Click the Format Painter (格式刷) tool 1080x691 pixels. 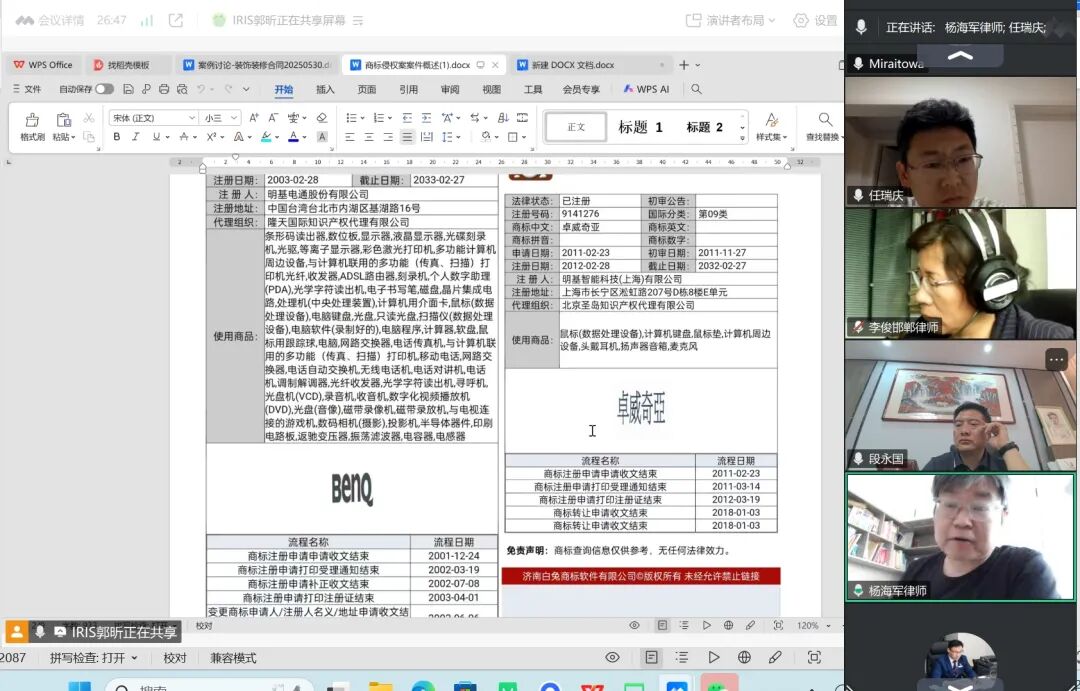pos(32,127)
